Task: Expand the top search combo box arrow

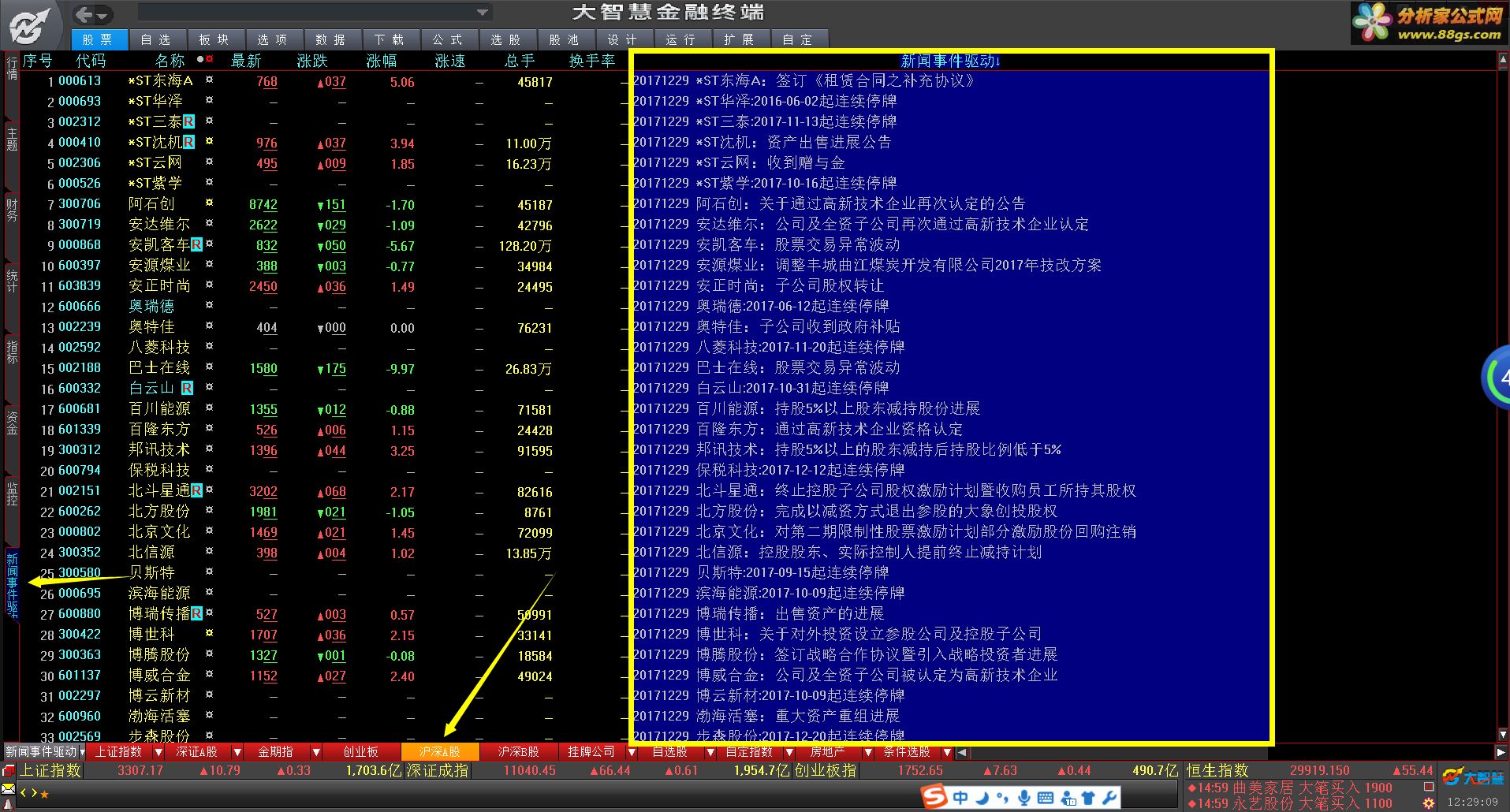Action: click(x=482, y=13)
